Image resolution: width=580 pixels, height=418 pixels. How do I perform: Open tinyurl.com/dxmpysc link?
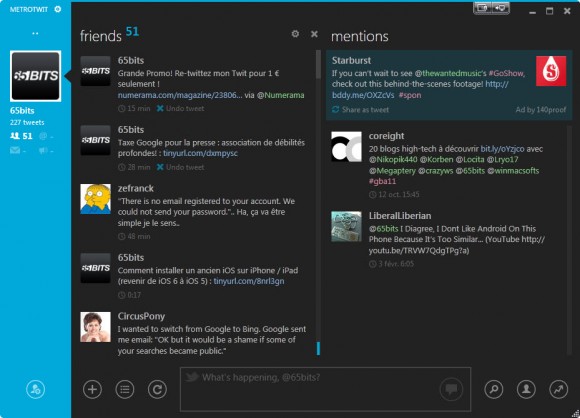pyautogui.click(x=200, y=153)
